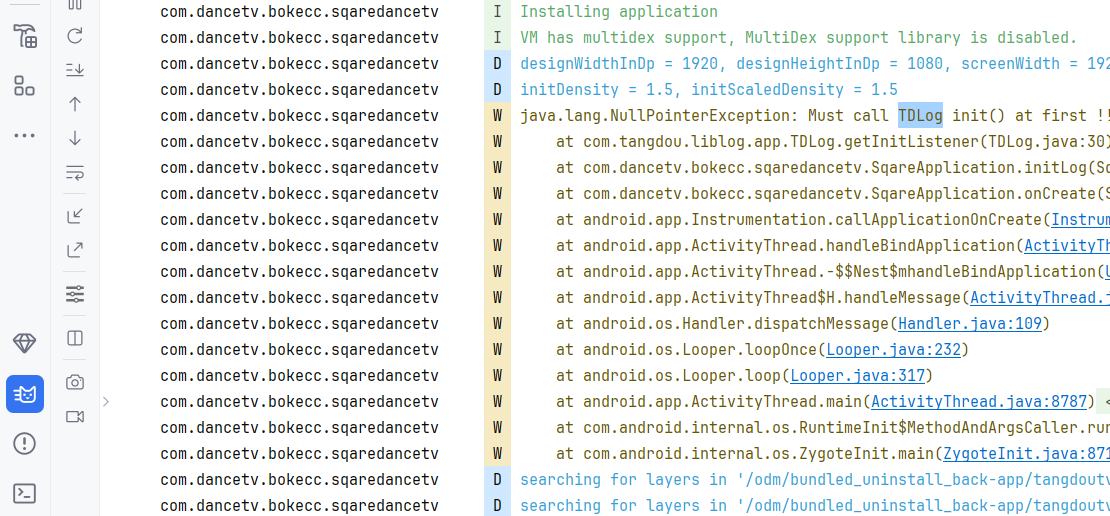This screenshot has height=516, width=1110.
Task: Open Looper.java:317 link
Action: coord(857,376)
